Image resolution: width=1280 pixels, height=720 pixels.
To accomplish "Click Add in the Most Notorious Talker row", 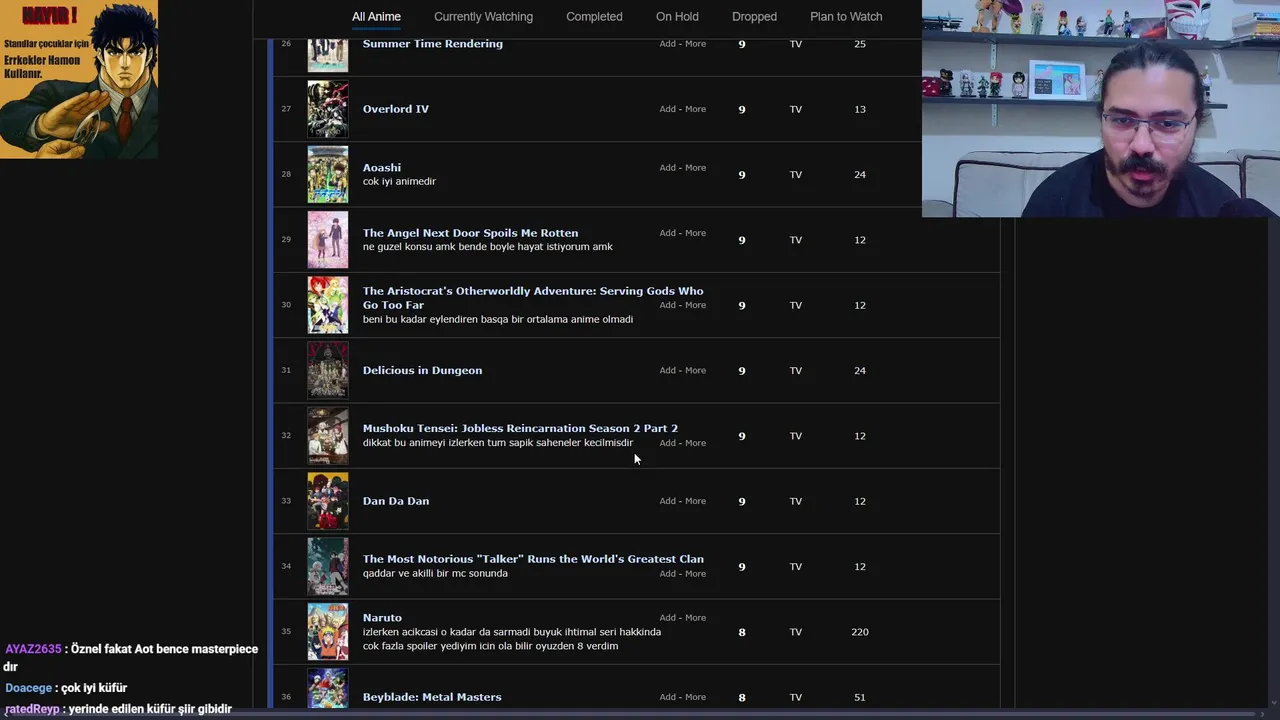I will point(667,574).
